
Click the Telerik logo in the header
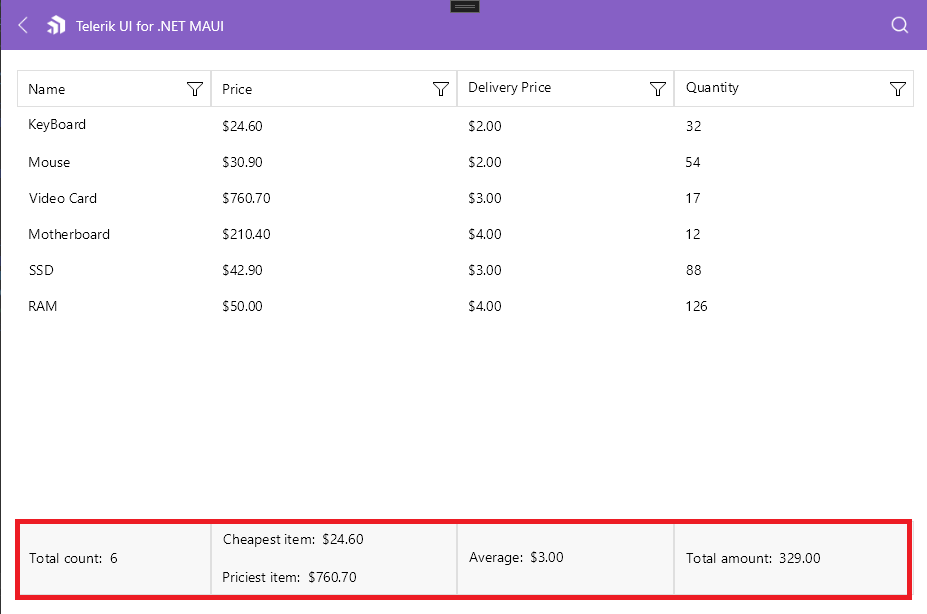tap(56, 25)
